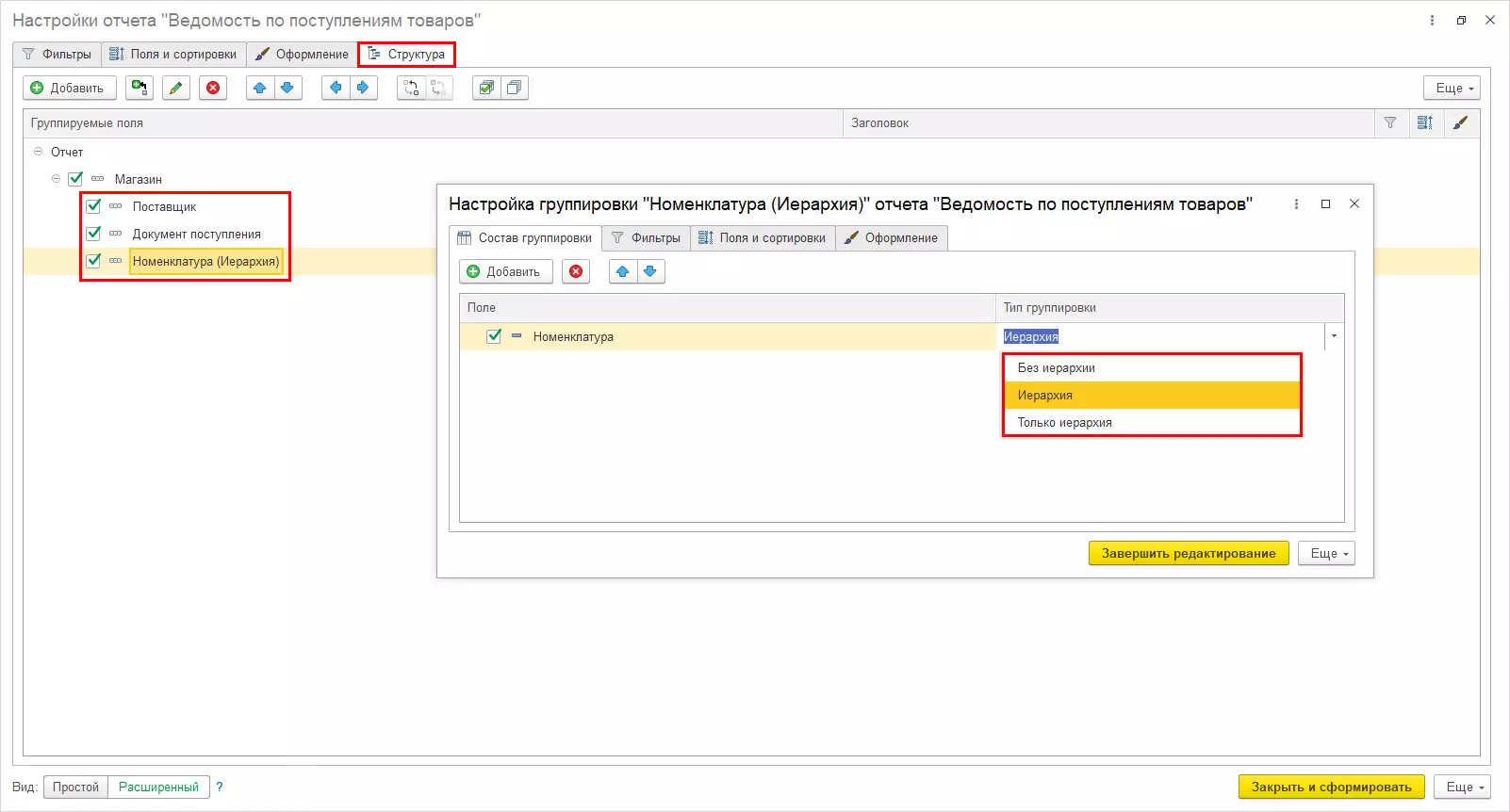Click the field icon beside Номенклатура

(517, 335)
